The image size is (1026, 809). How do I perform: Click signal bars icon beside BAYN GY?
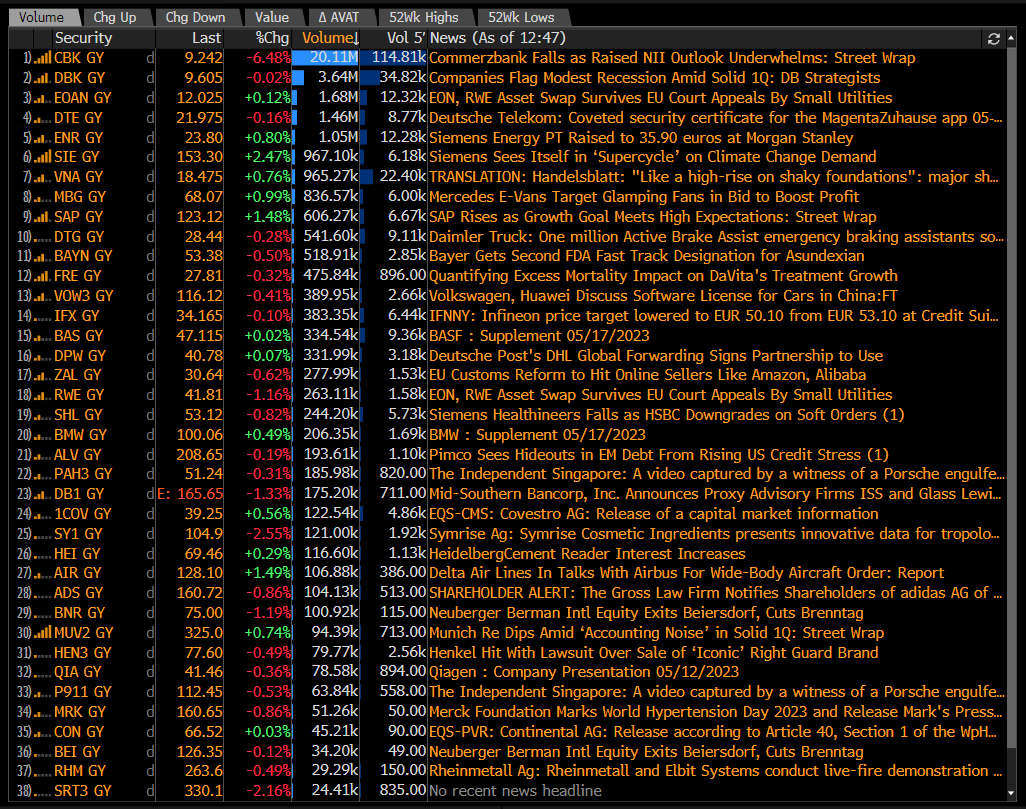tap(42, 256)
